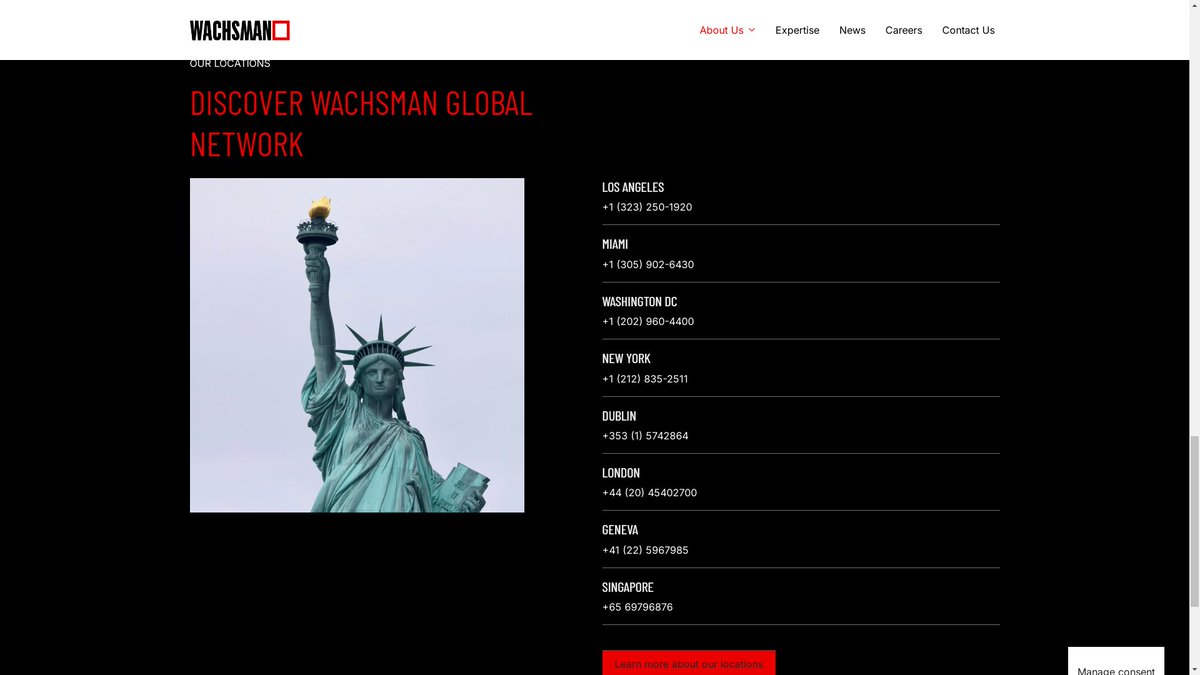The image size is (1200, 675).
Task: Click the page vertical scrollbar thumb
Action: point(1192,522)
